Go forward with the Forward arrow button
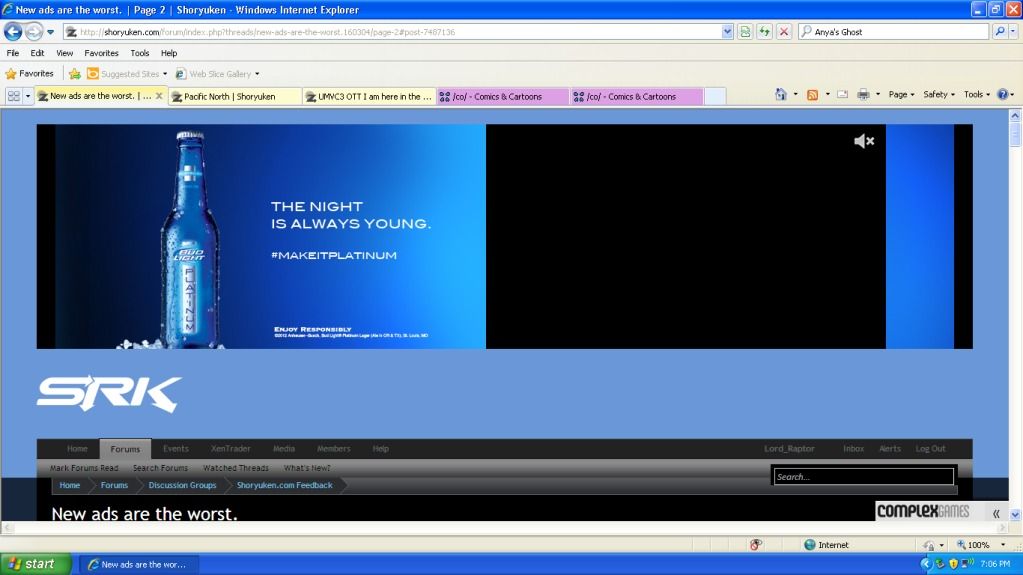 34,31
